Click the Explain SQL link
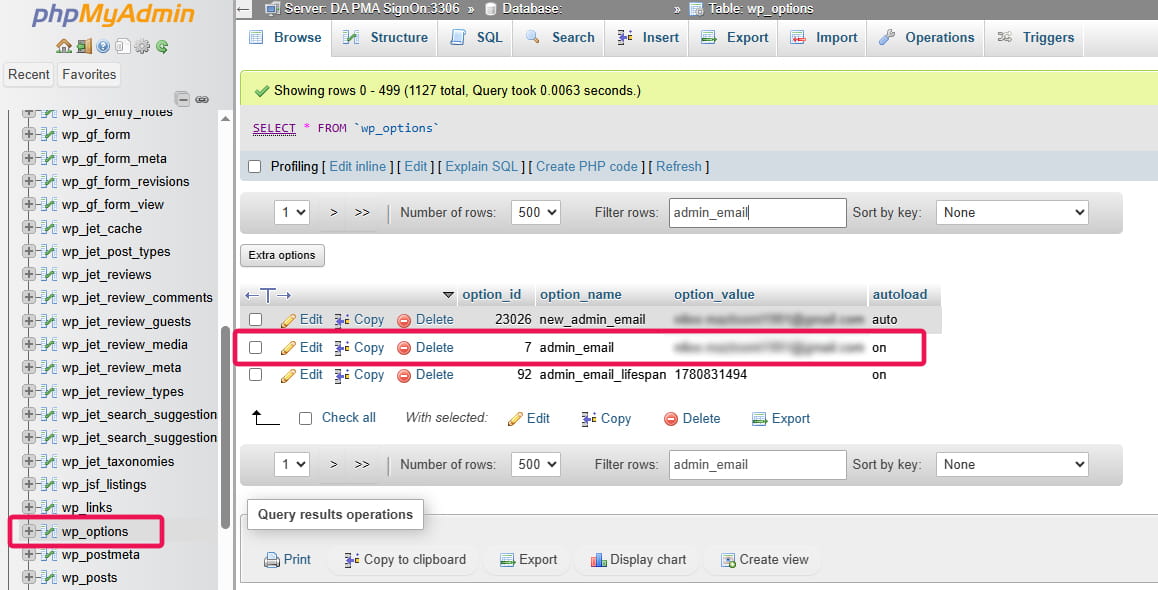Screen dimensions: 1158x590 click(481, 167)
